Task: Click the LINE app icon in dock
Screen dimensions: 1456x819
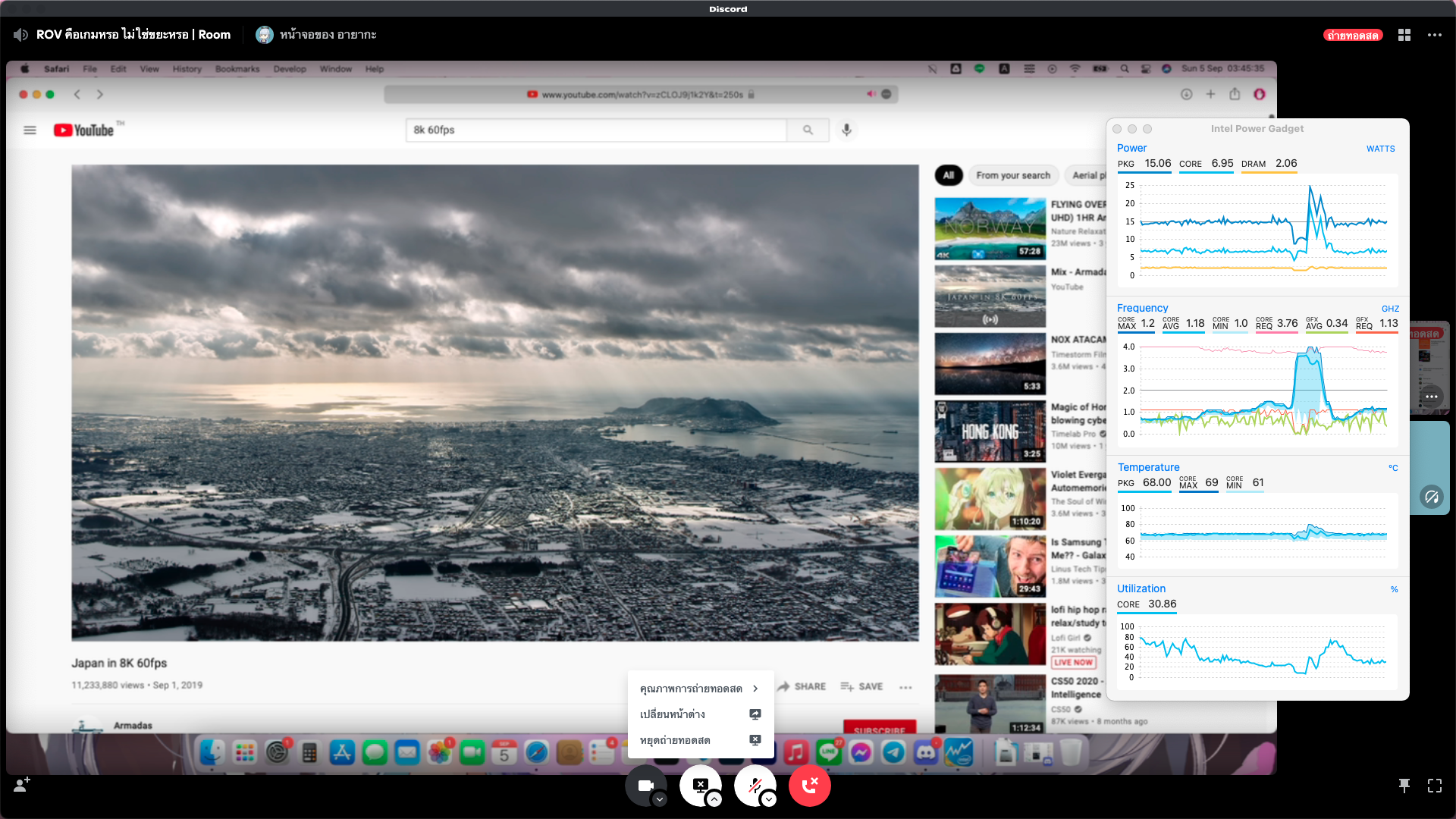Action: 829,753
